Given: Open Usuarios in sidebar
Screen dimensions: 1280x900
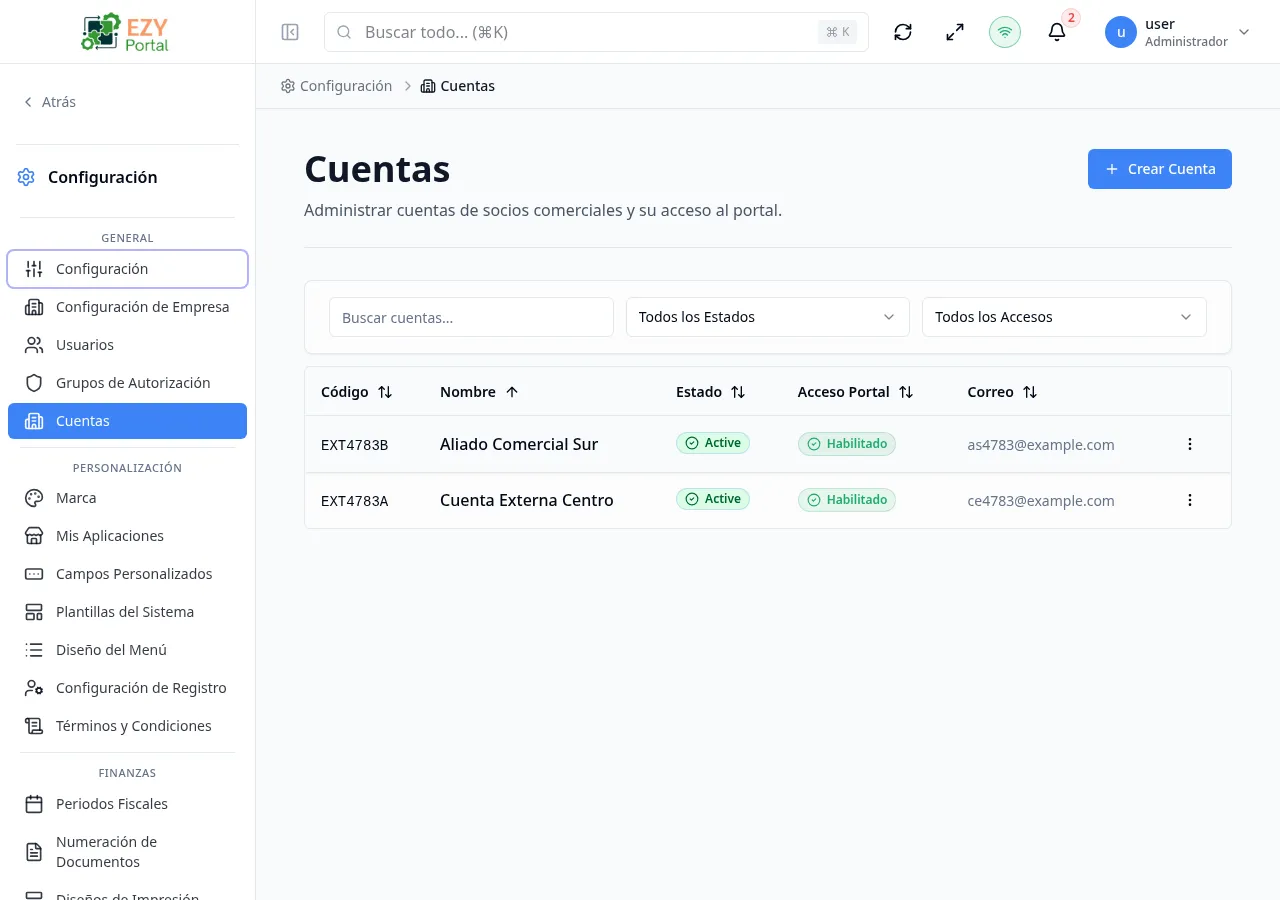Looking at the screenshot, I should 127,345.
